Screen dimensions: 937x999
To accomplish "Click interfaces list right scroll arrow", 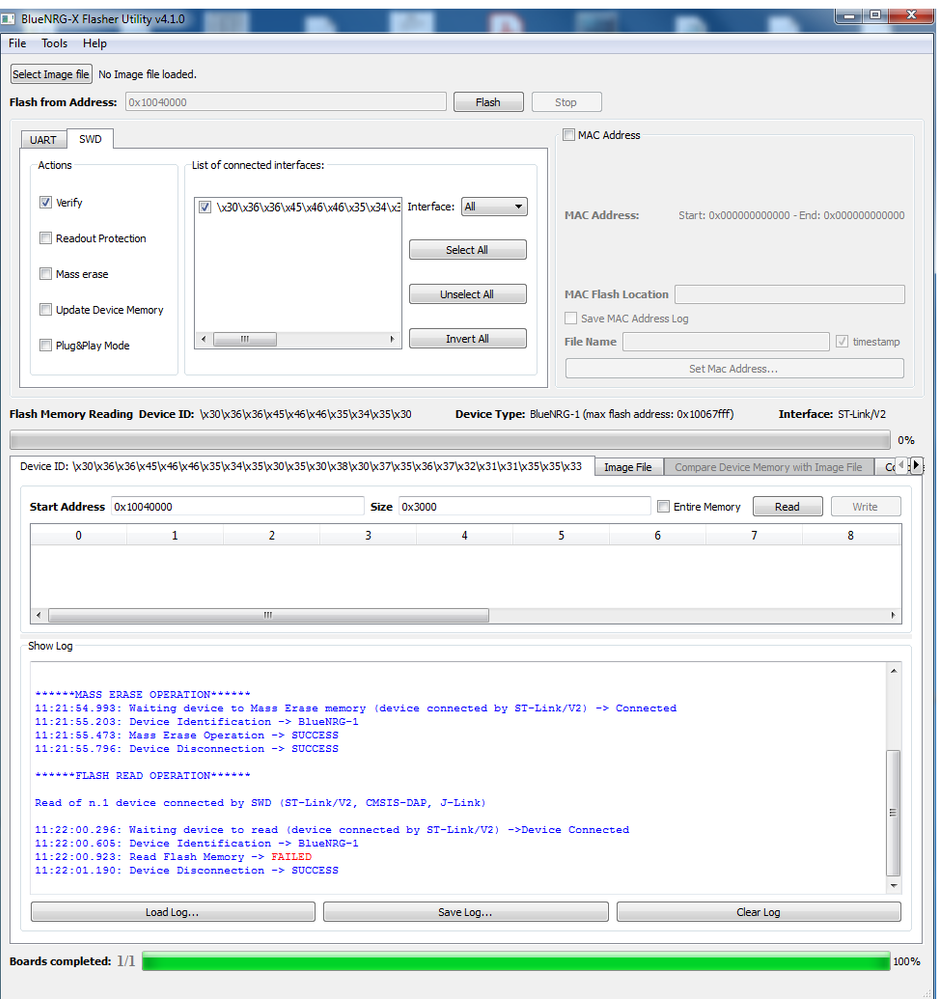I will pos(392,339).
